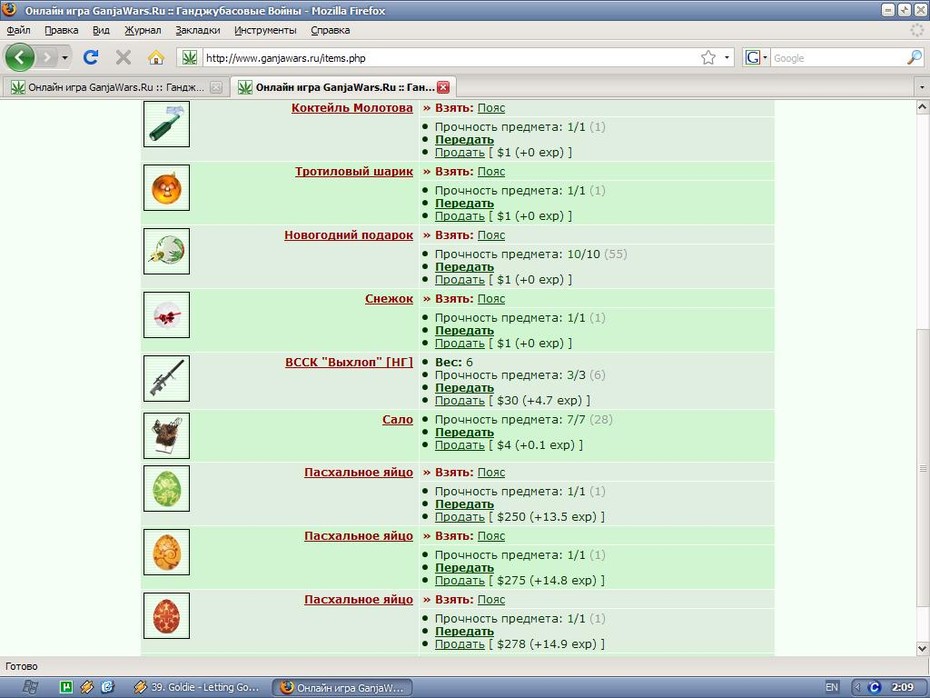
Task: Open the Сало item link
Action: click(x=397, y=420)
